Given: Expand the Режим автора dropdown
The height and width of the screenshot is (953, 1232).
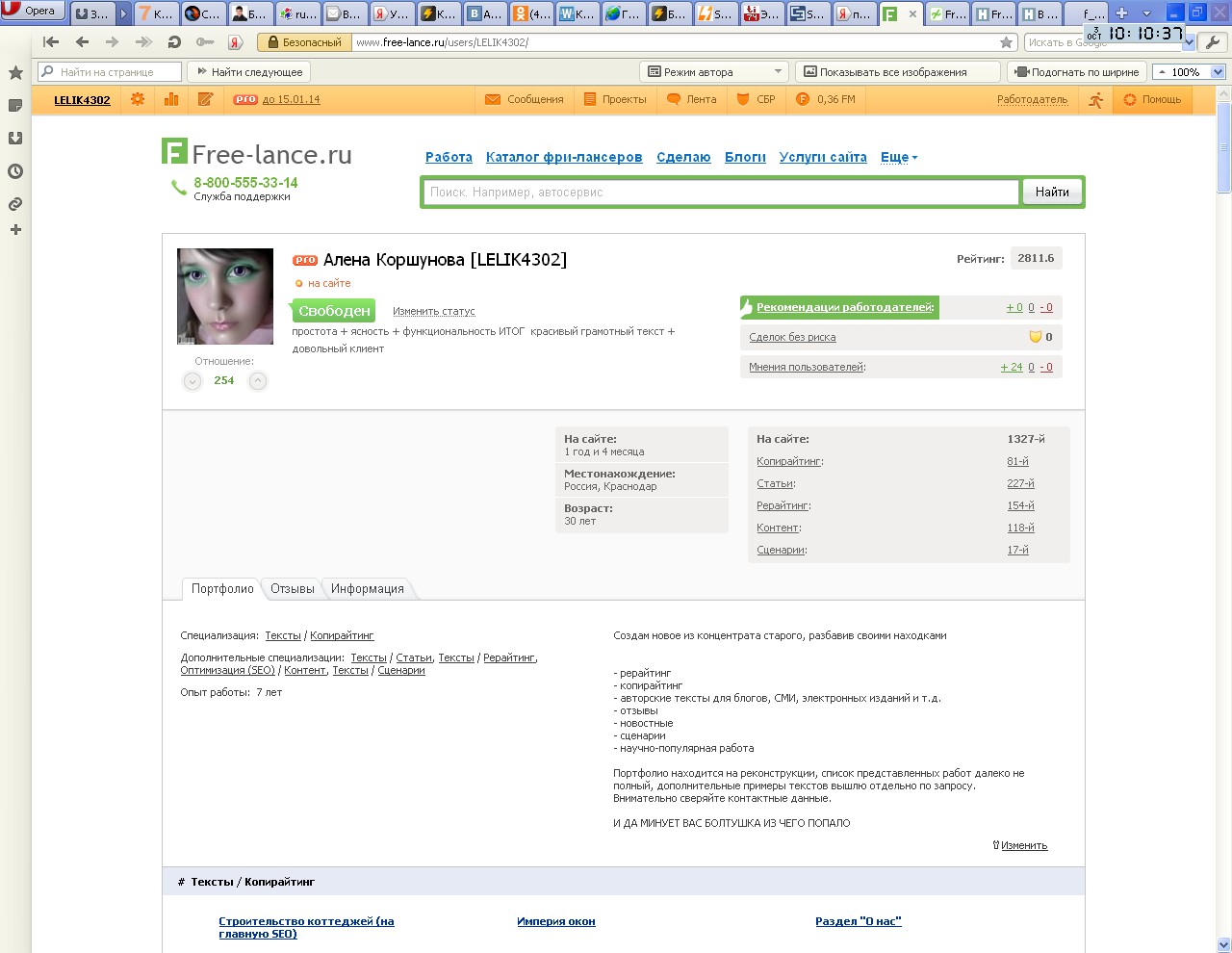Looking at the screenshot, I should [714, 72].
